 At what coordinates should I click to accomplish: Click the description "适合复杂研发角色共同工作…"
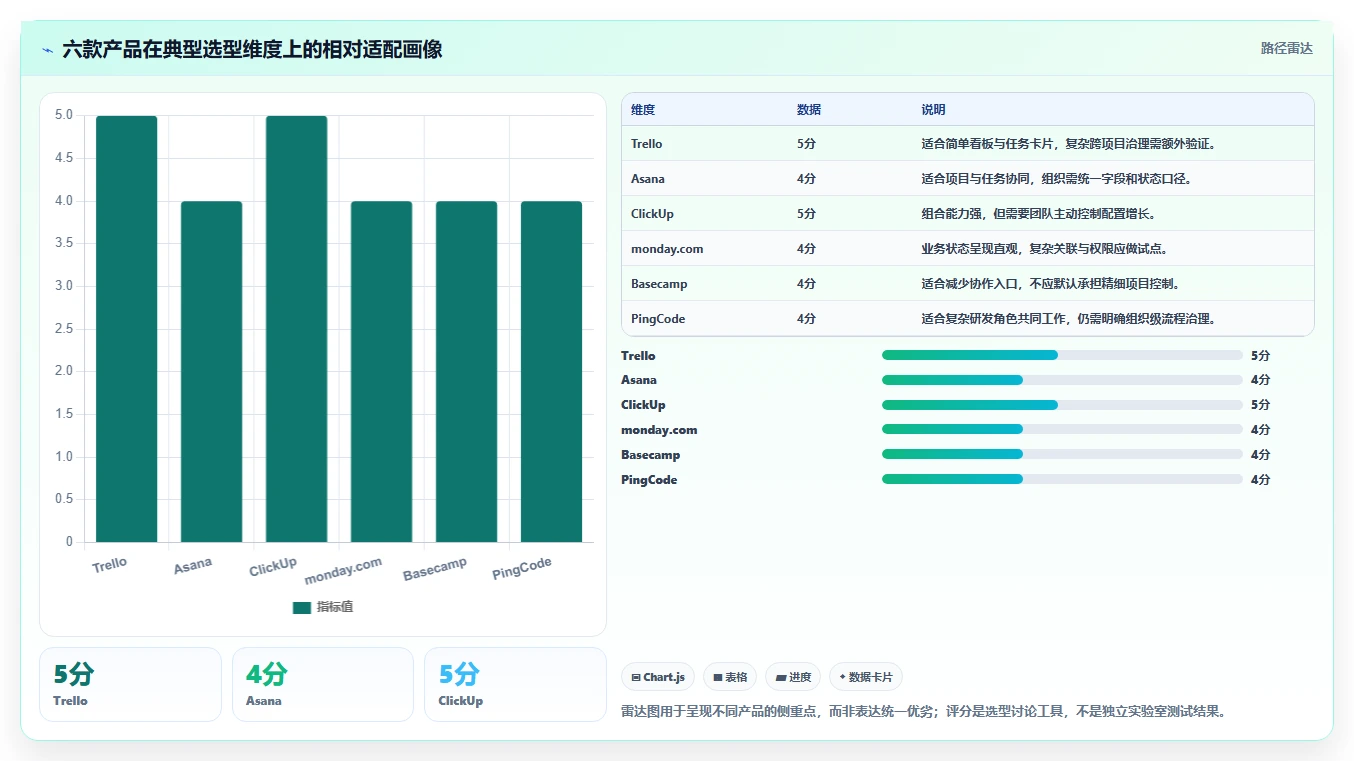point(1068,319)
